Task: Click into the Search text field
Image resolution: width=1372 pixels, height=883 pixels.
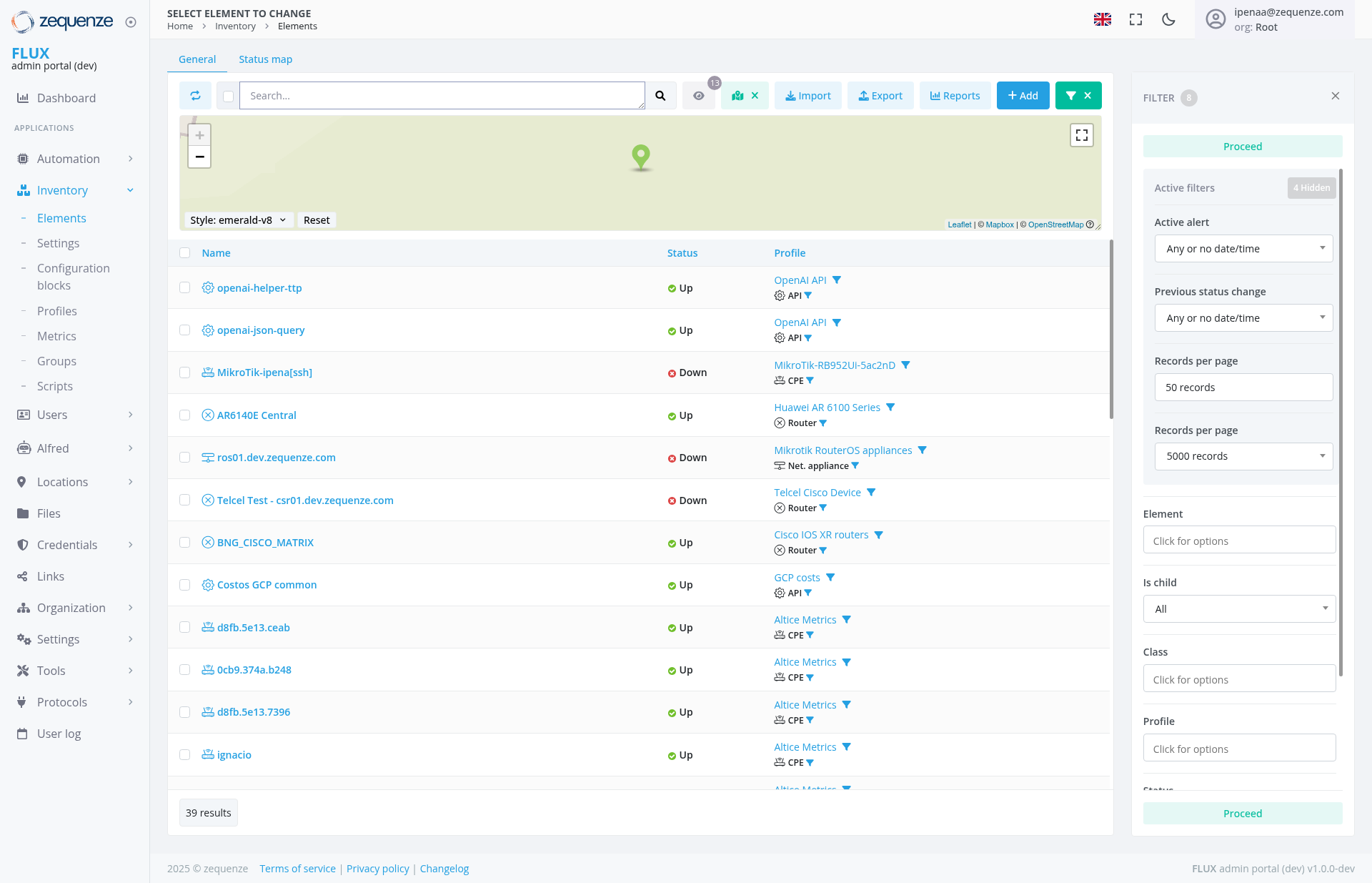Action: coord(442,96)
